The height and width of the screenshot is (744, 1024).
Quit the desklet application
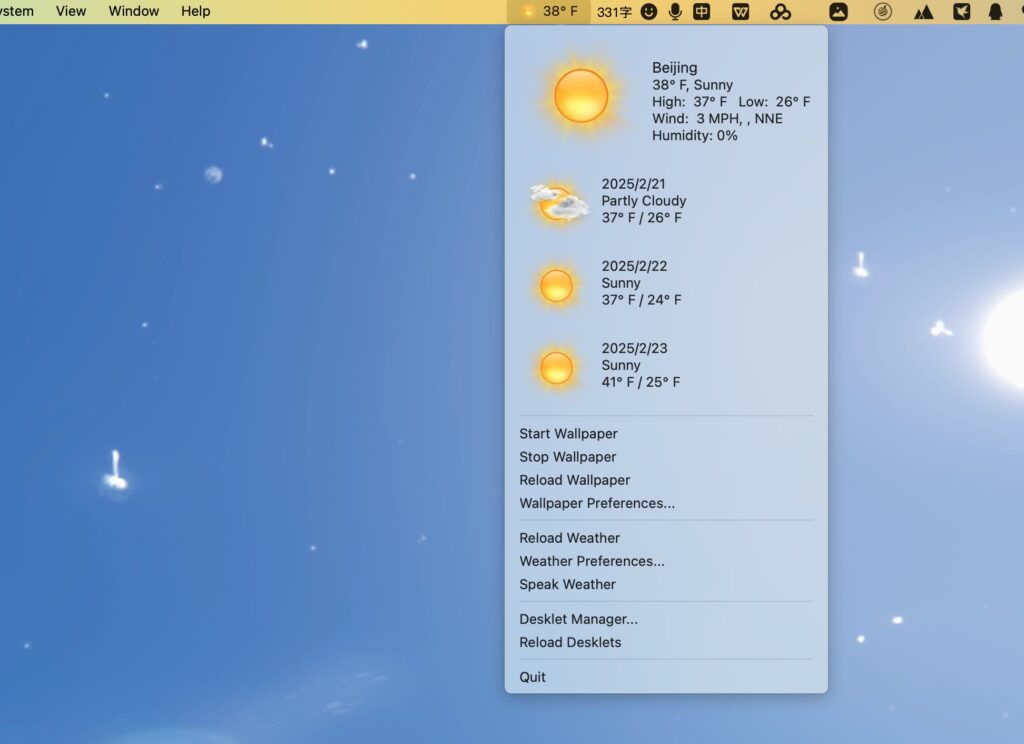531,676
